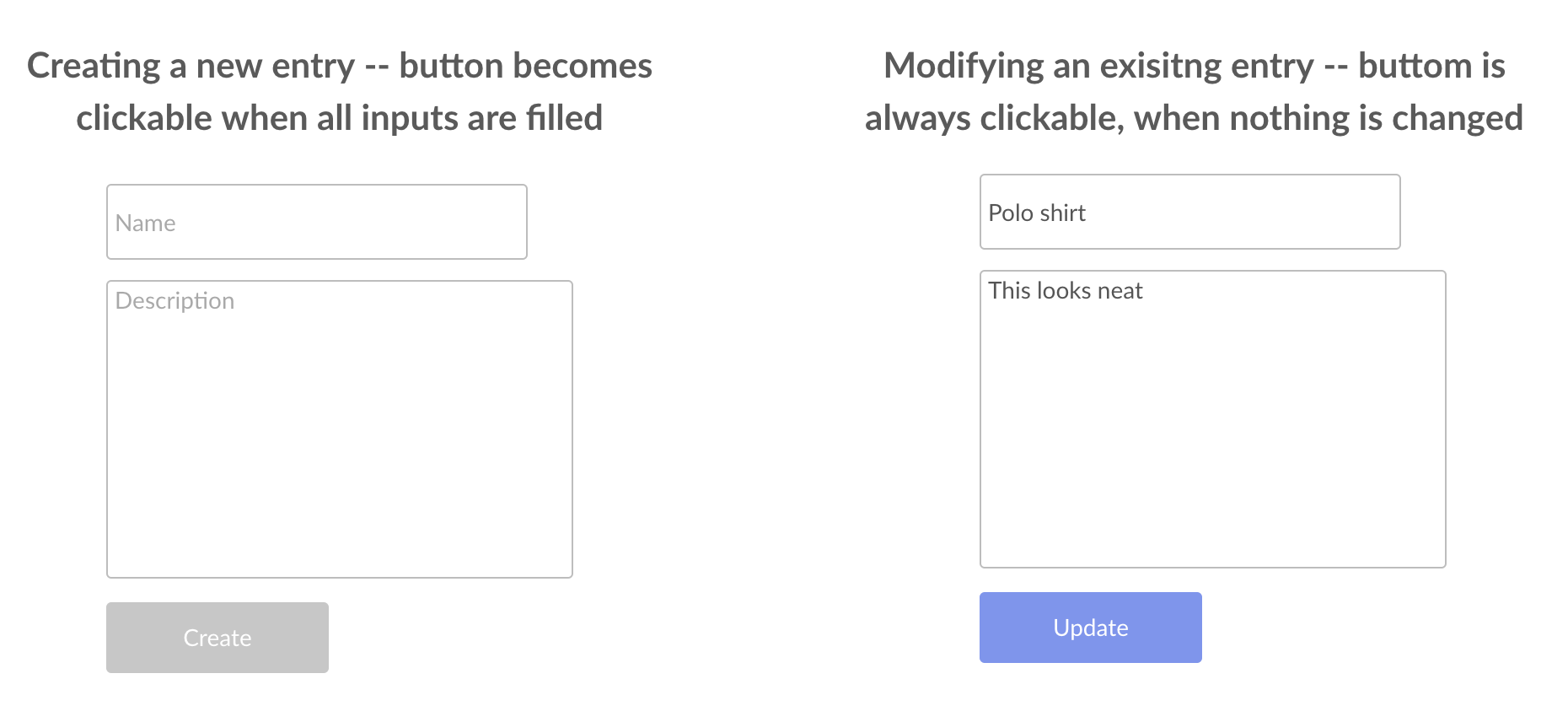Click the 'clickable when all inputs are filled' line
The height and width of the screenshot is (722, 1568).
tap(339, 118)
